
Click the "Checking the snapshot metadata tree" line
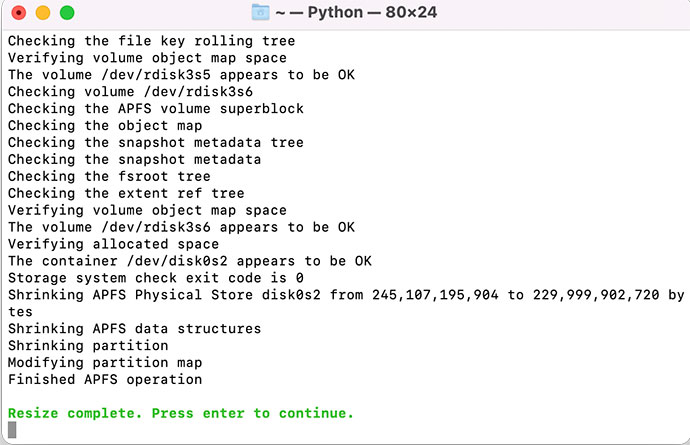(156, 142)
